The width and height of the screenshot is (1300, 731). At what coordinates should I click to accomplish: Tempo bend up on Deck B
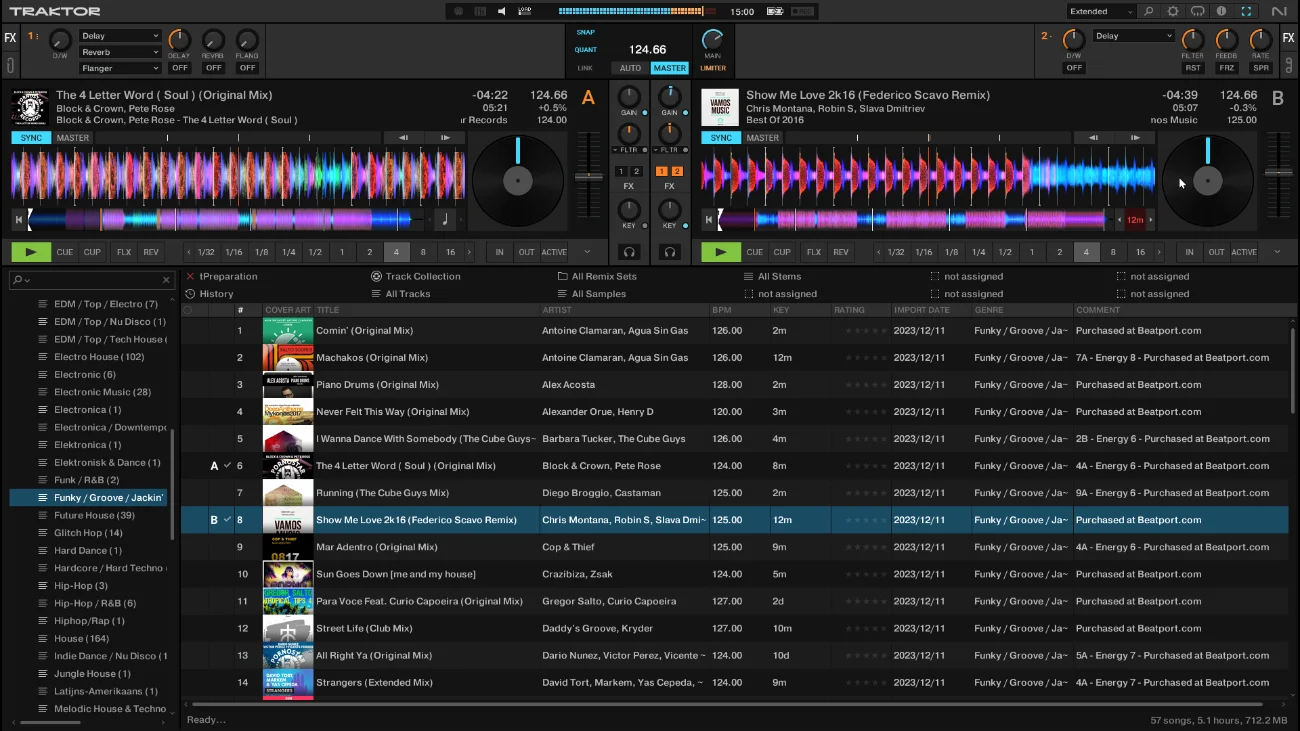(x=1135, y=138)
